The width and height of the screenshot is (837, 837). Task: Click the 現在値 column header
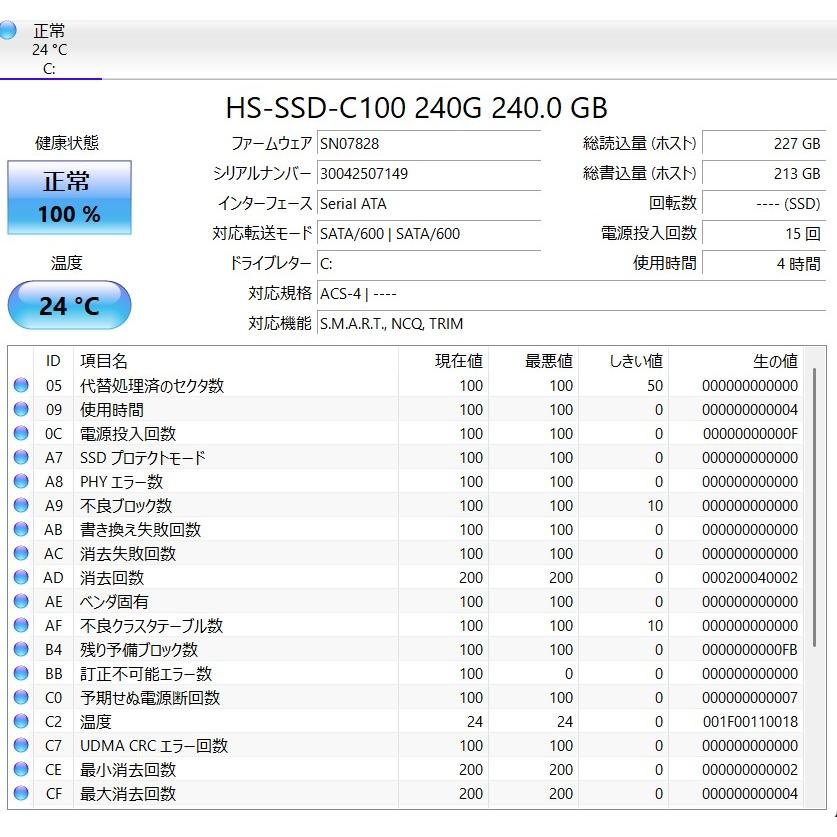(444, 361)
